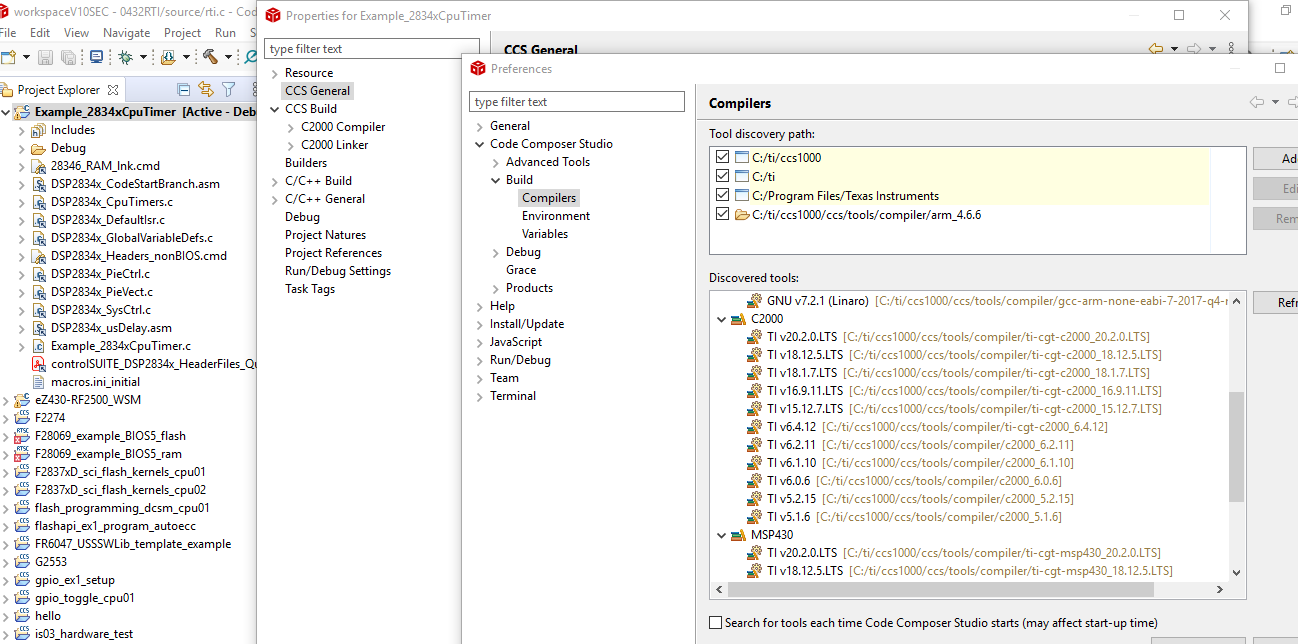Select Environment under Build preferences
The image size is (1298, 644).
click(x=556, y=216)
